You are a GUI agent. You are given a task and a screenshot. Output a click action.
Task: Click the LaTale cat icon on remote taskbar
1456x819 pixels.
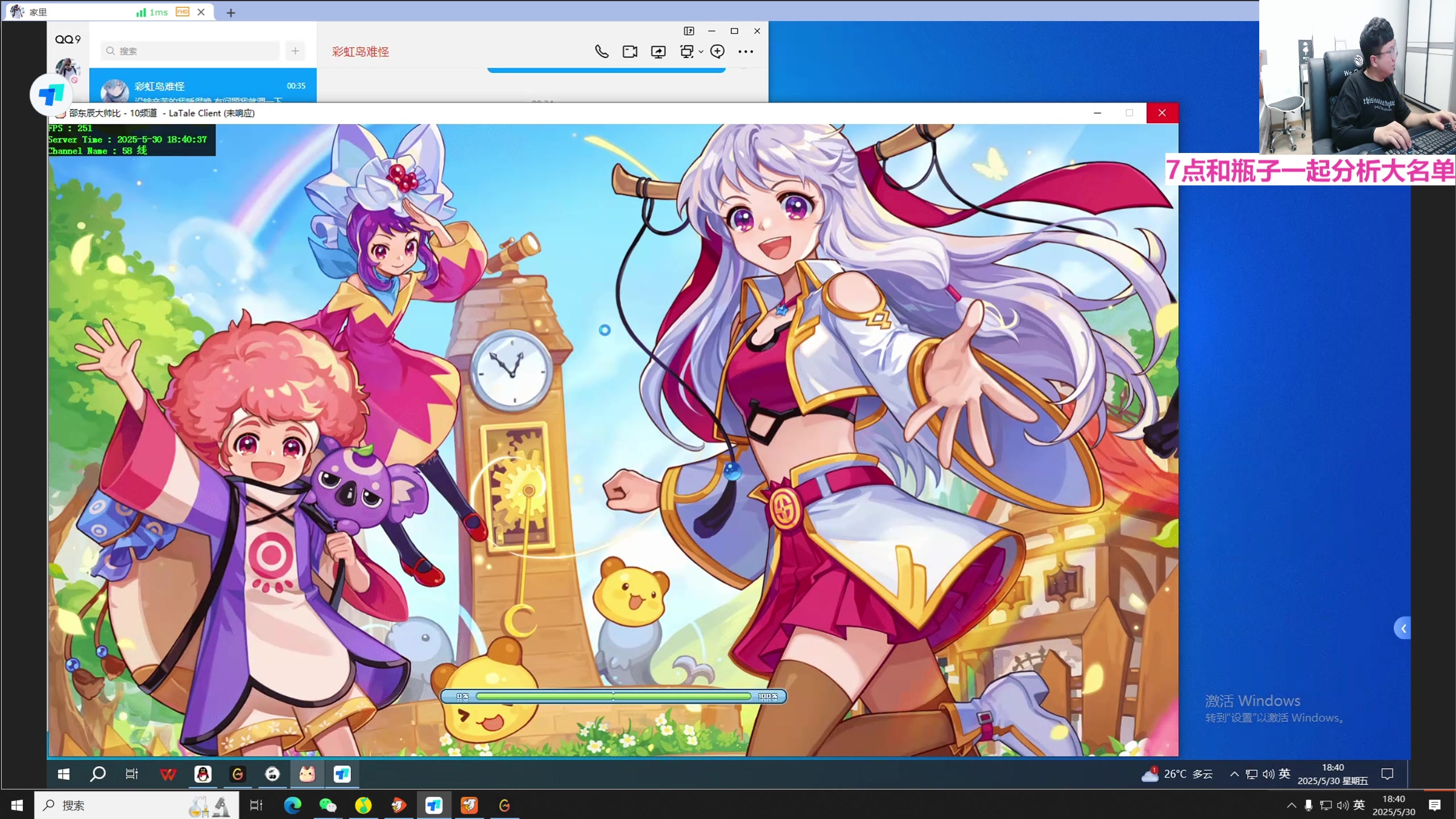pyautogui.click(x=307, y=774)
